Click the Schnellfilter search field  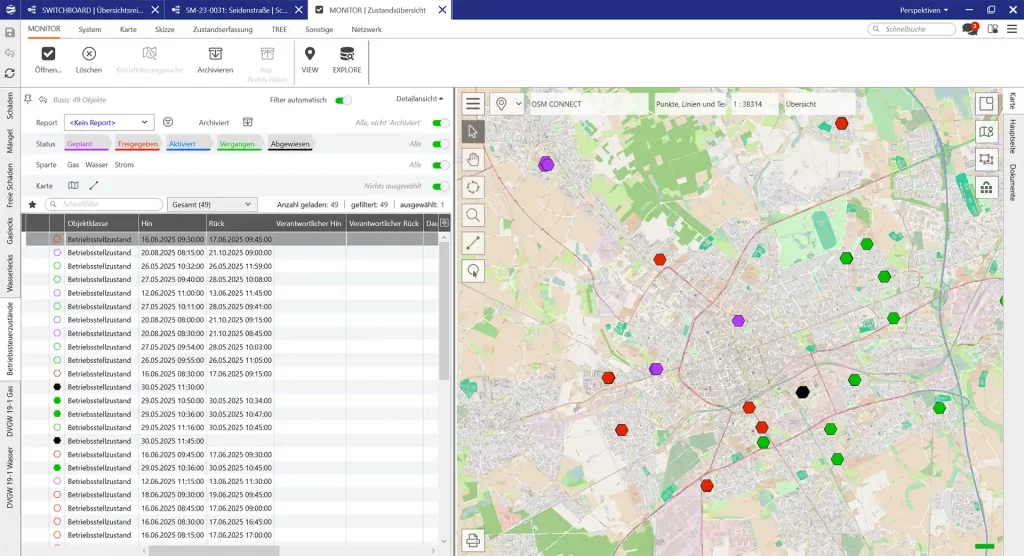[x=105, y=204]
